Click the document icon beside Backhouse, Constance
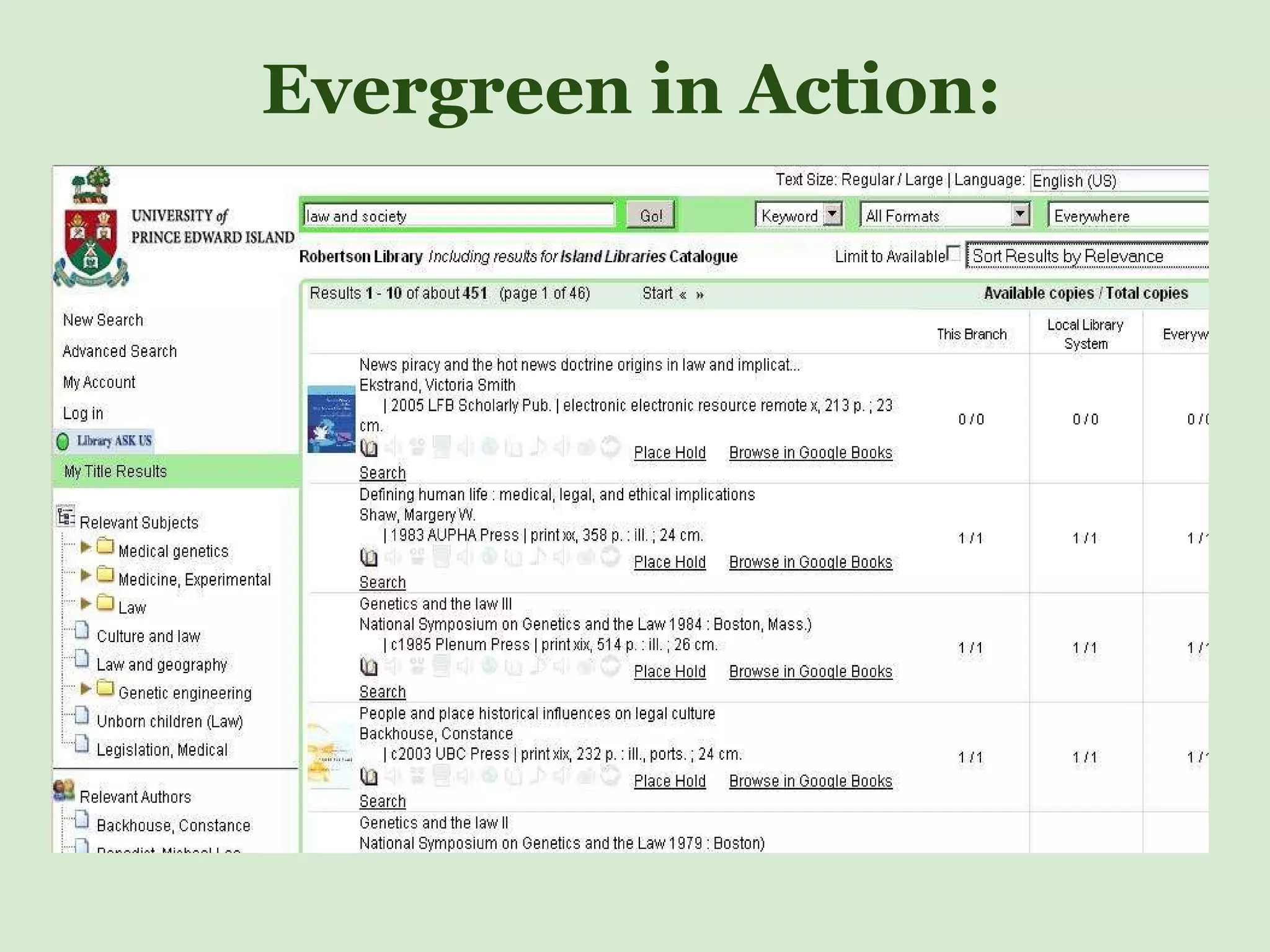Viewport: 1270px width, 952px height. 82,821
